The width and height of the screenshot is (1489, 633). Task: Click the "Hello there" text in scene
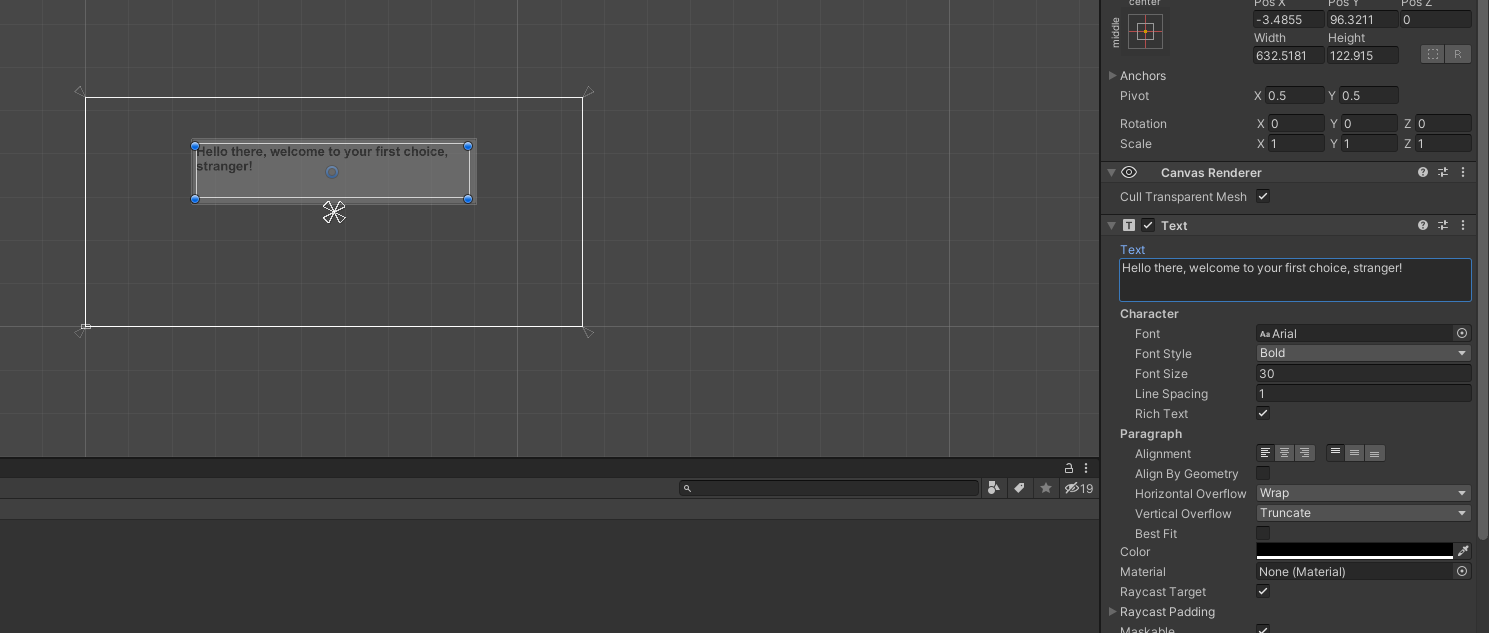pos(322,158)
